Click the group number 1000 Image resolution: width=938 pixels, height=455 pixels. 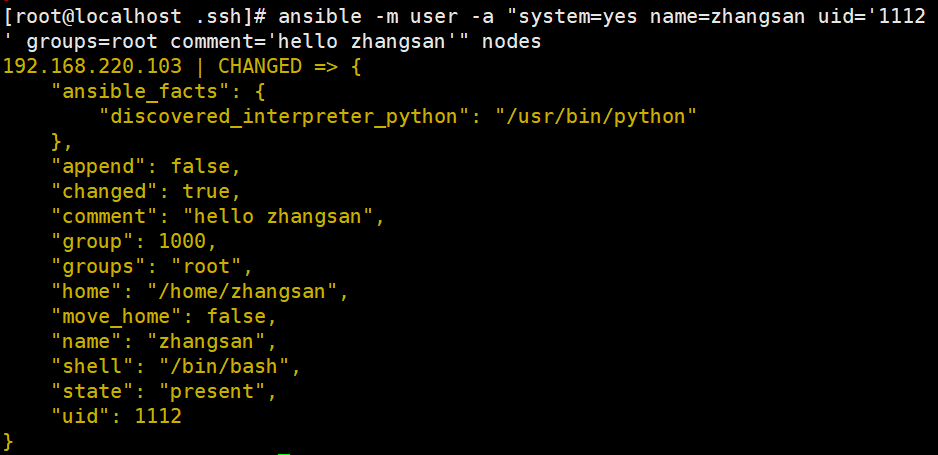click(x=182, y=241)
